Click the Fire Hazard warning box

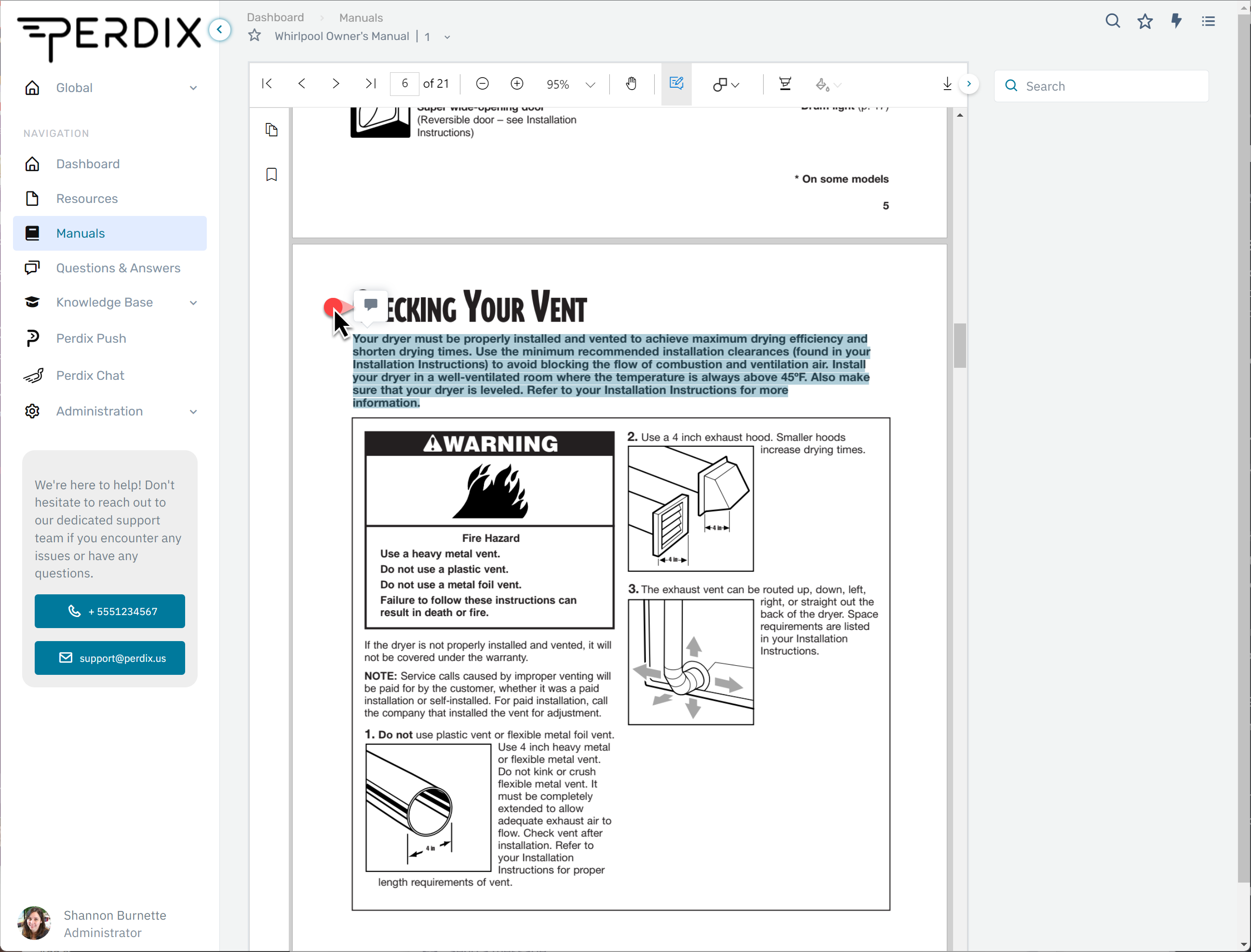(x=489, y=529)
